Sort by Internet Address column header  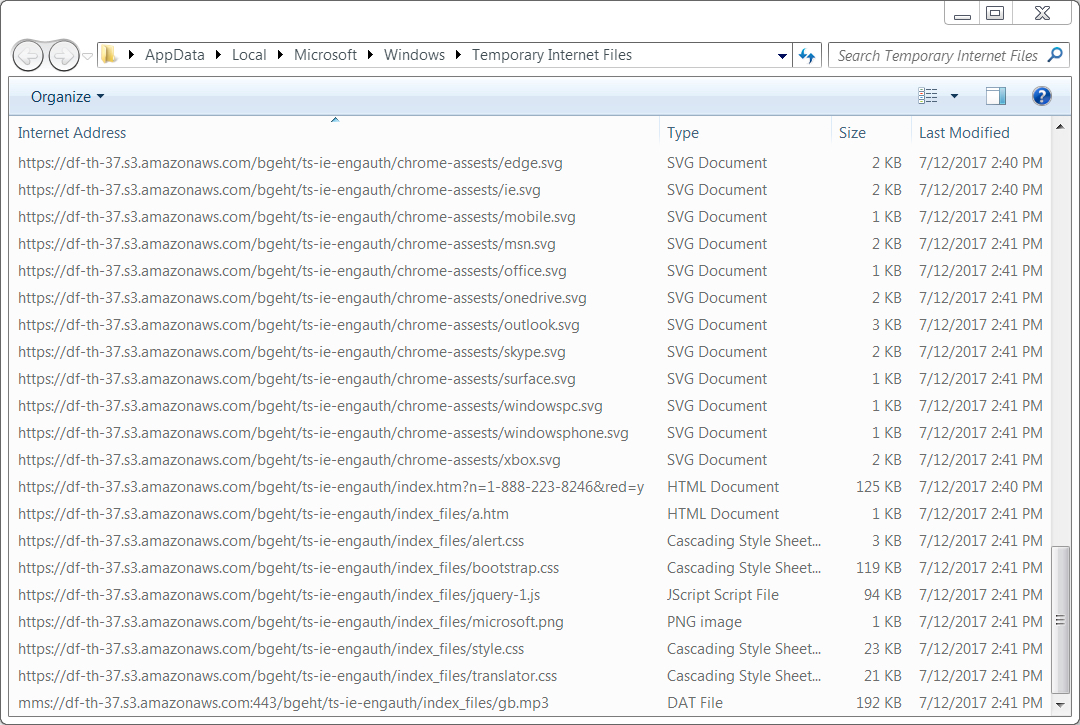pos(334,133)
